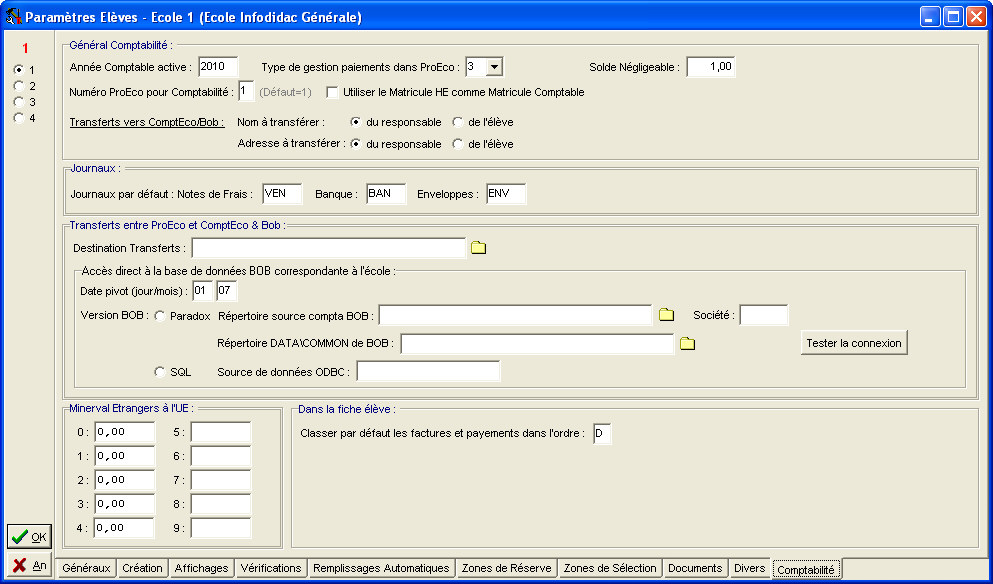Focus the Société input field
Viewport: 993px width, 584px height.
(764, 315)
